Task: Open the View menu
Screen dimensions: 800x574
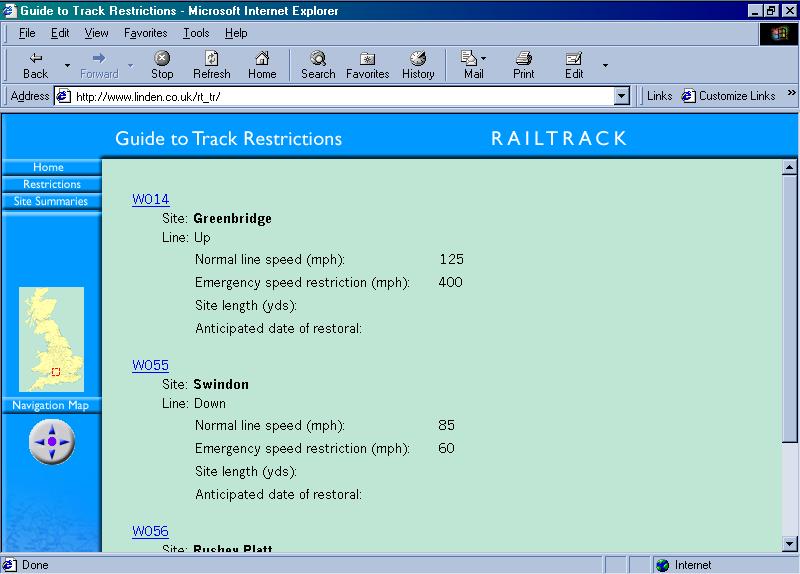Action: (96, 33)
